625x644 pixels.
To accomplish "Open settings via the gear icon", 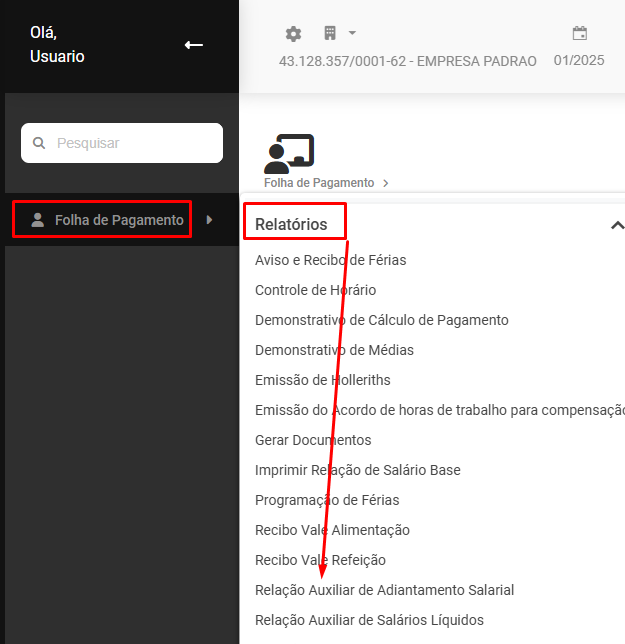I will pos(293,34).
